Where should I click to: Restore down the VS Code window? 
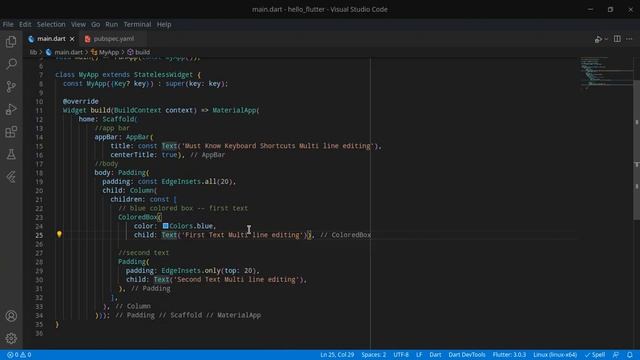tap(610, 9)
